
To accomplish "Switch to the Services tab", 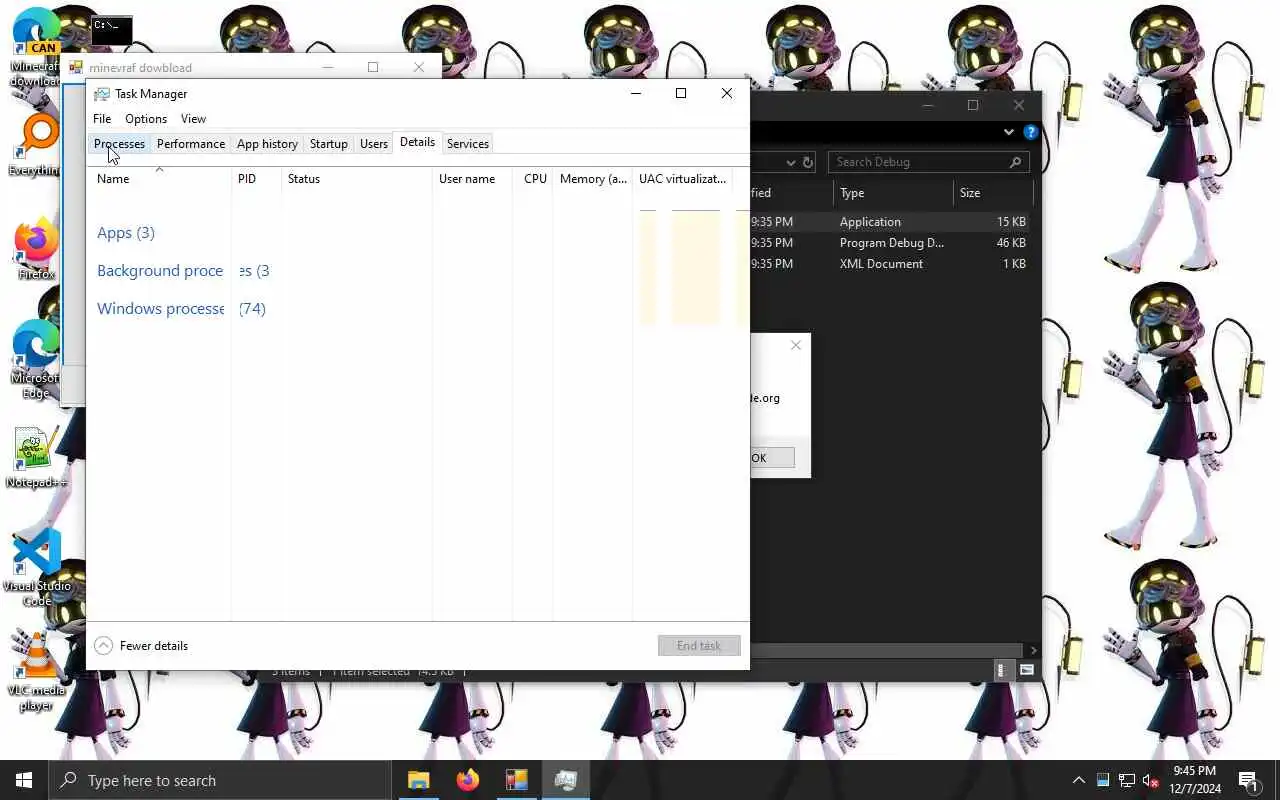I will click(468, 144).
